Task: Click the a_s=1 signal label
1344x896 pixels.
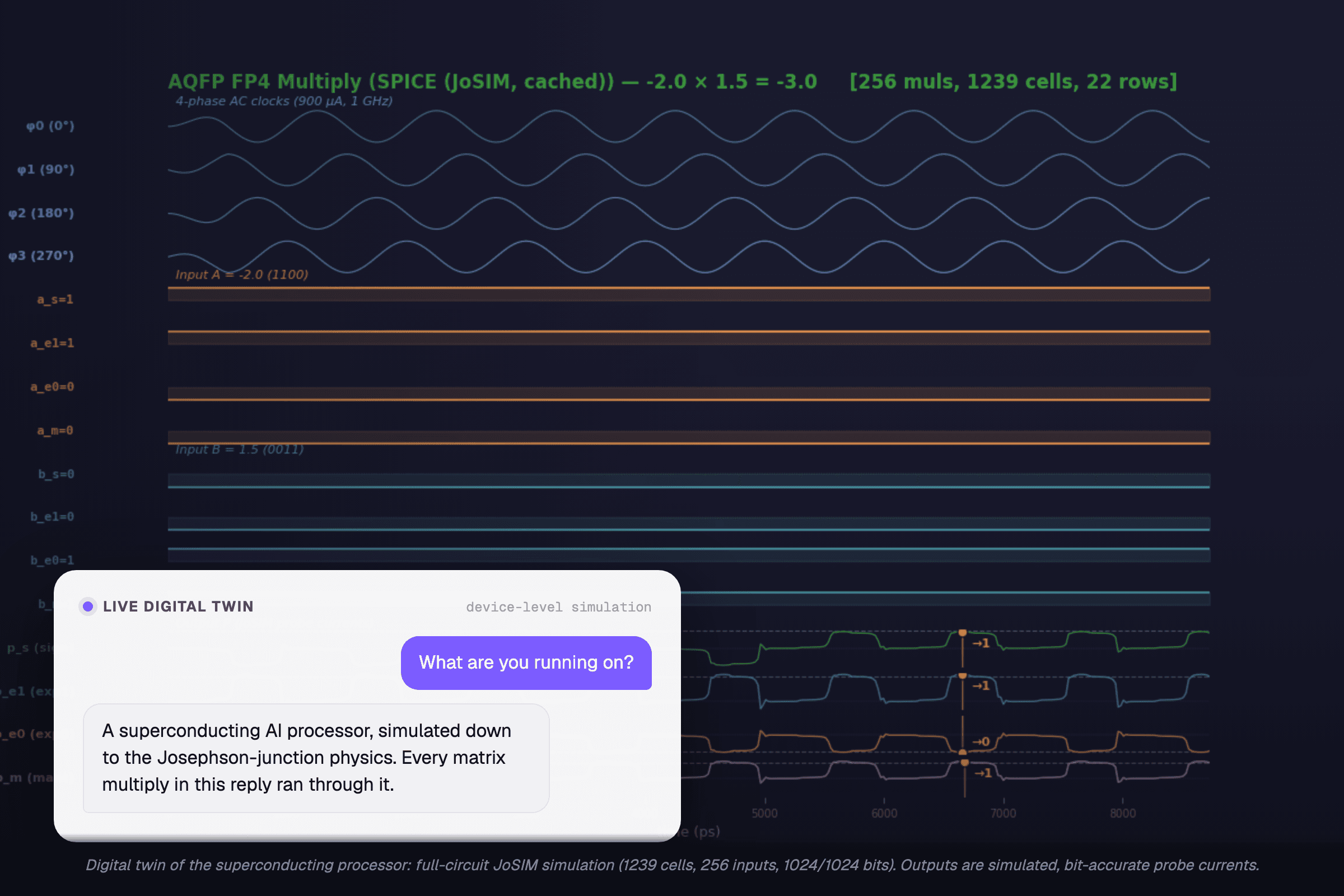Action: tap(55, 300)
